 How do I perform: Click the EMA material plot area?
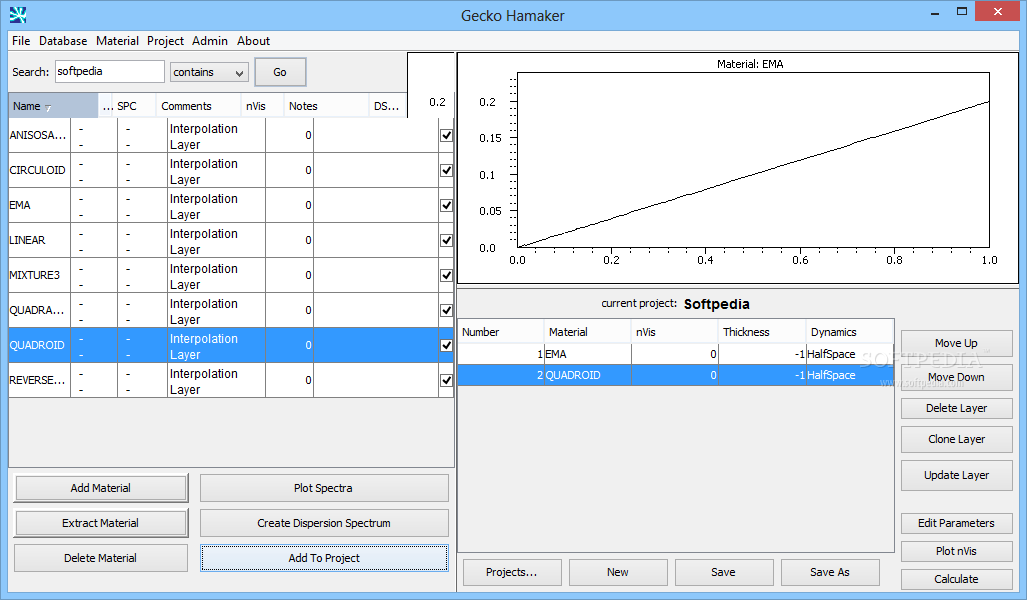pyautogui.click(x=753, y=160)
